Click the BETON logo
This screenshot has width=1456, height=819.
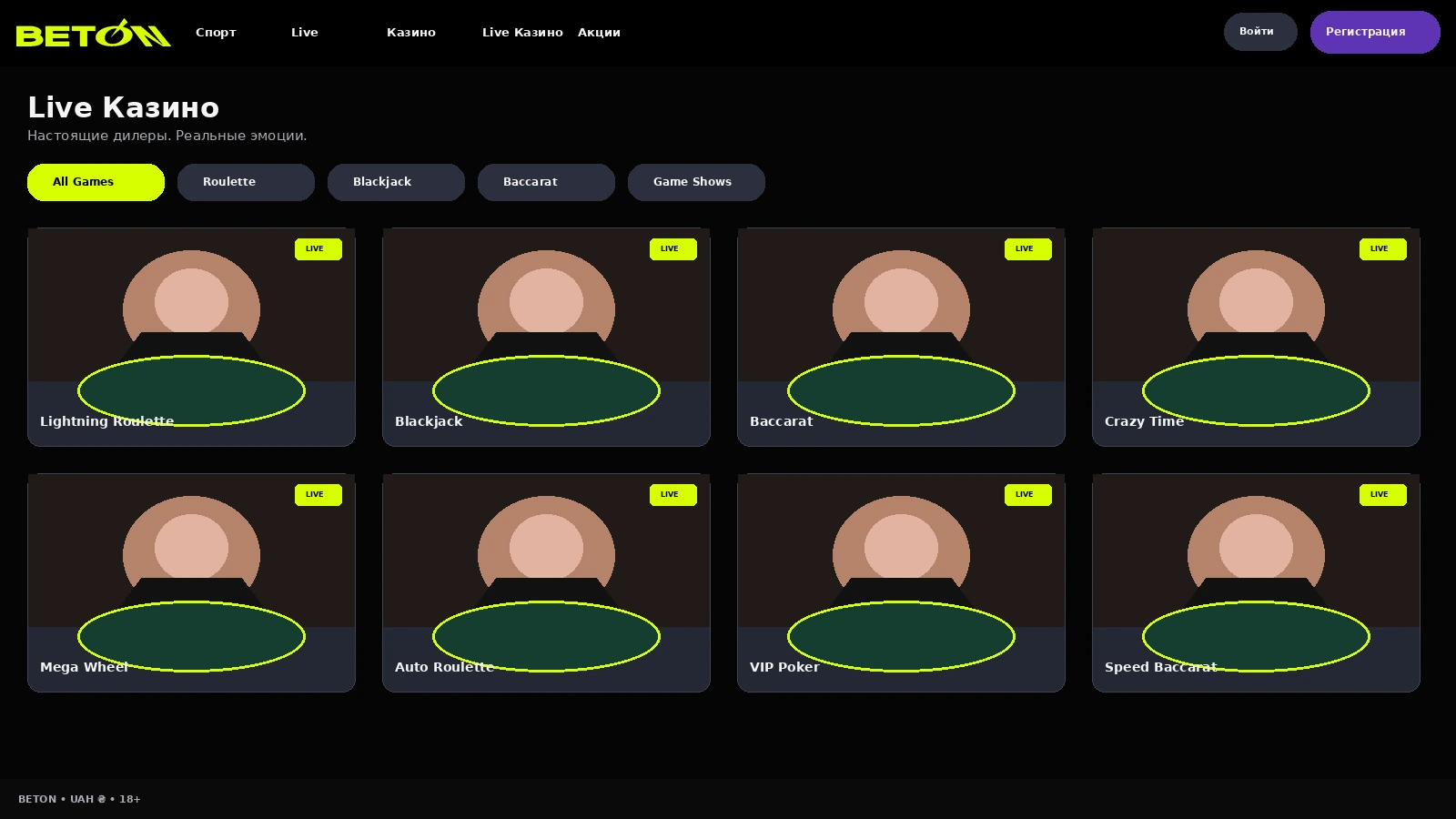94,33
